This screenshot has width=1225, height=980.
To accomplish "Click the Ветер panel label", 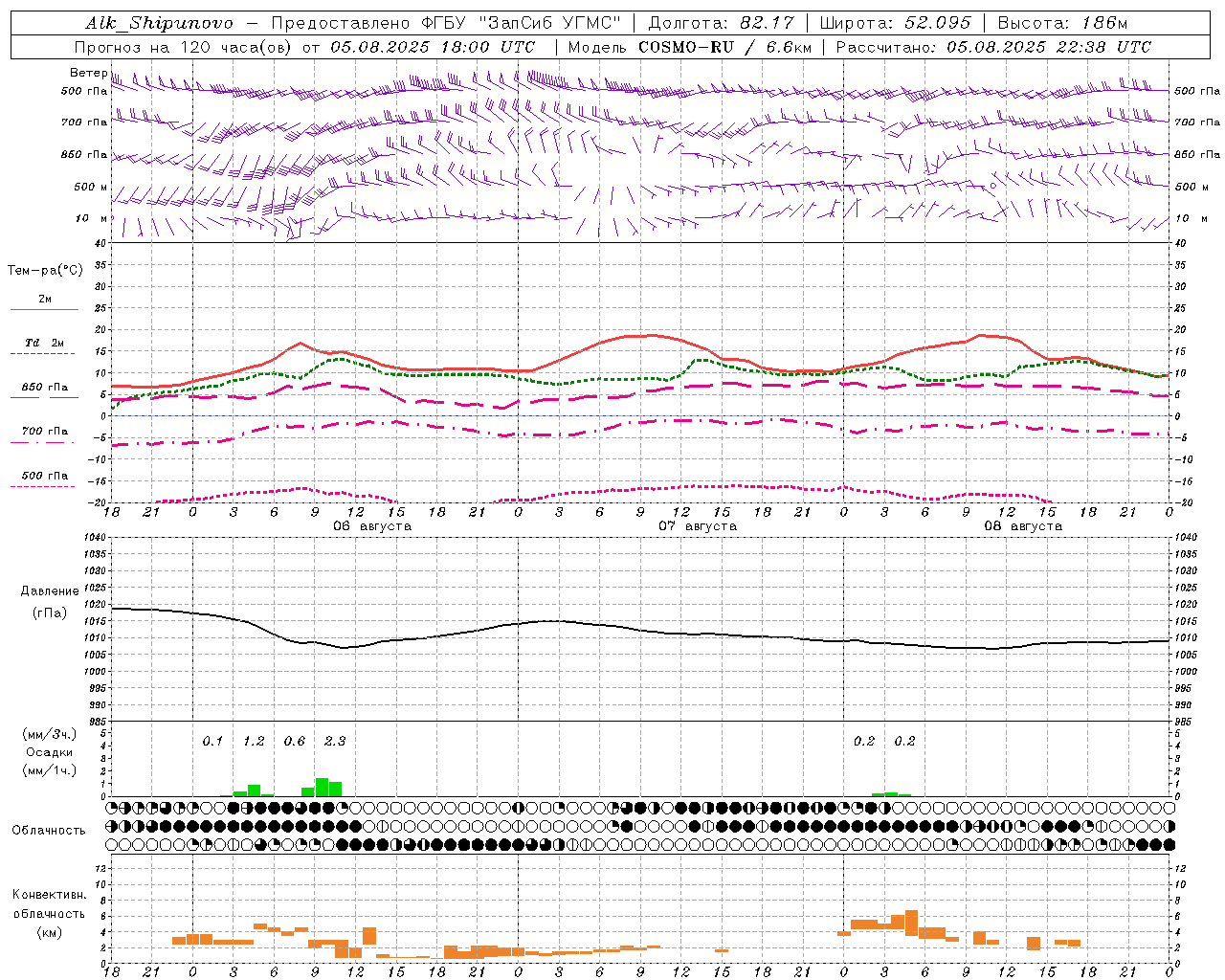I will (88, 73).
